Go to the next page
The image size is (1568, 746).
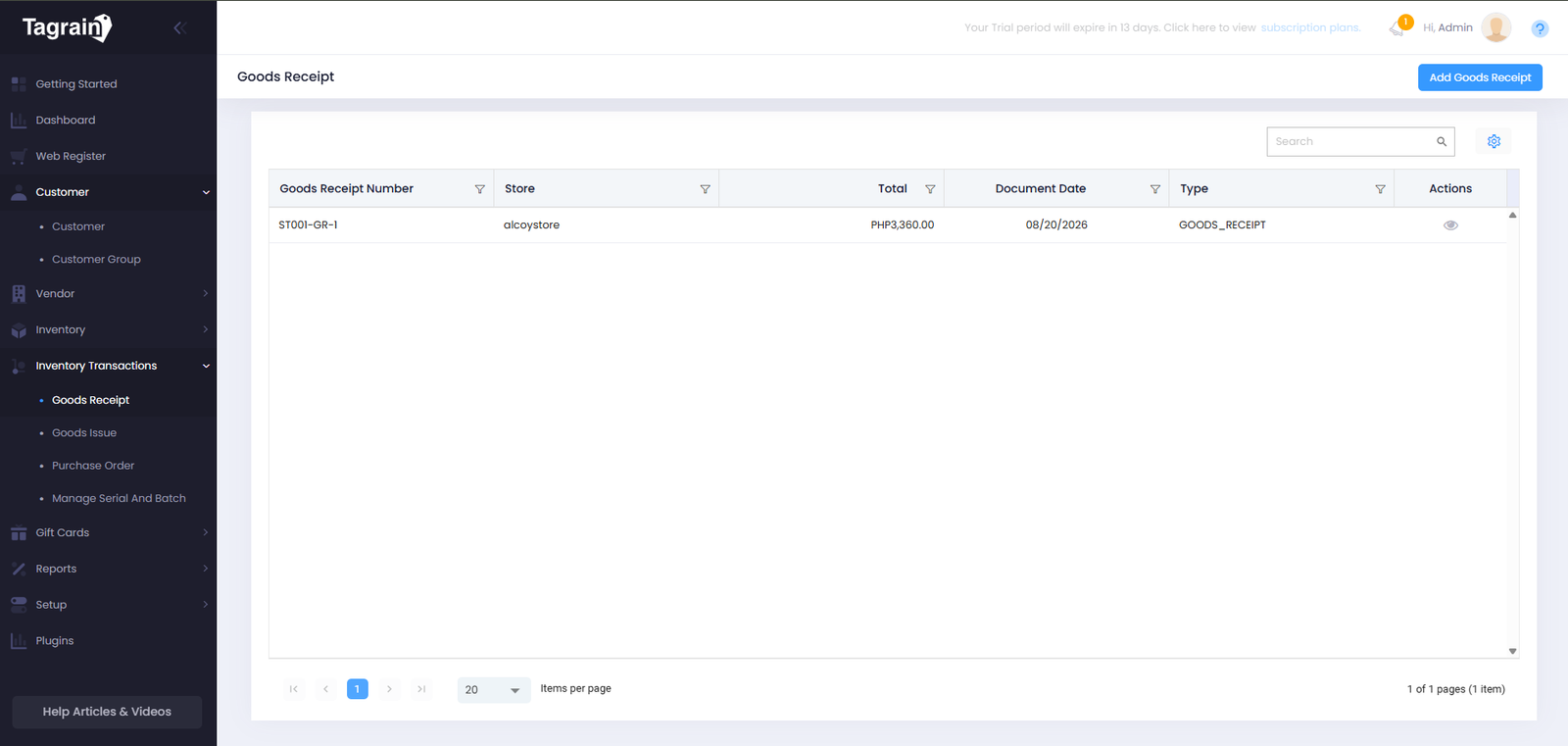(x=389, y=689)
